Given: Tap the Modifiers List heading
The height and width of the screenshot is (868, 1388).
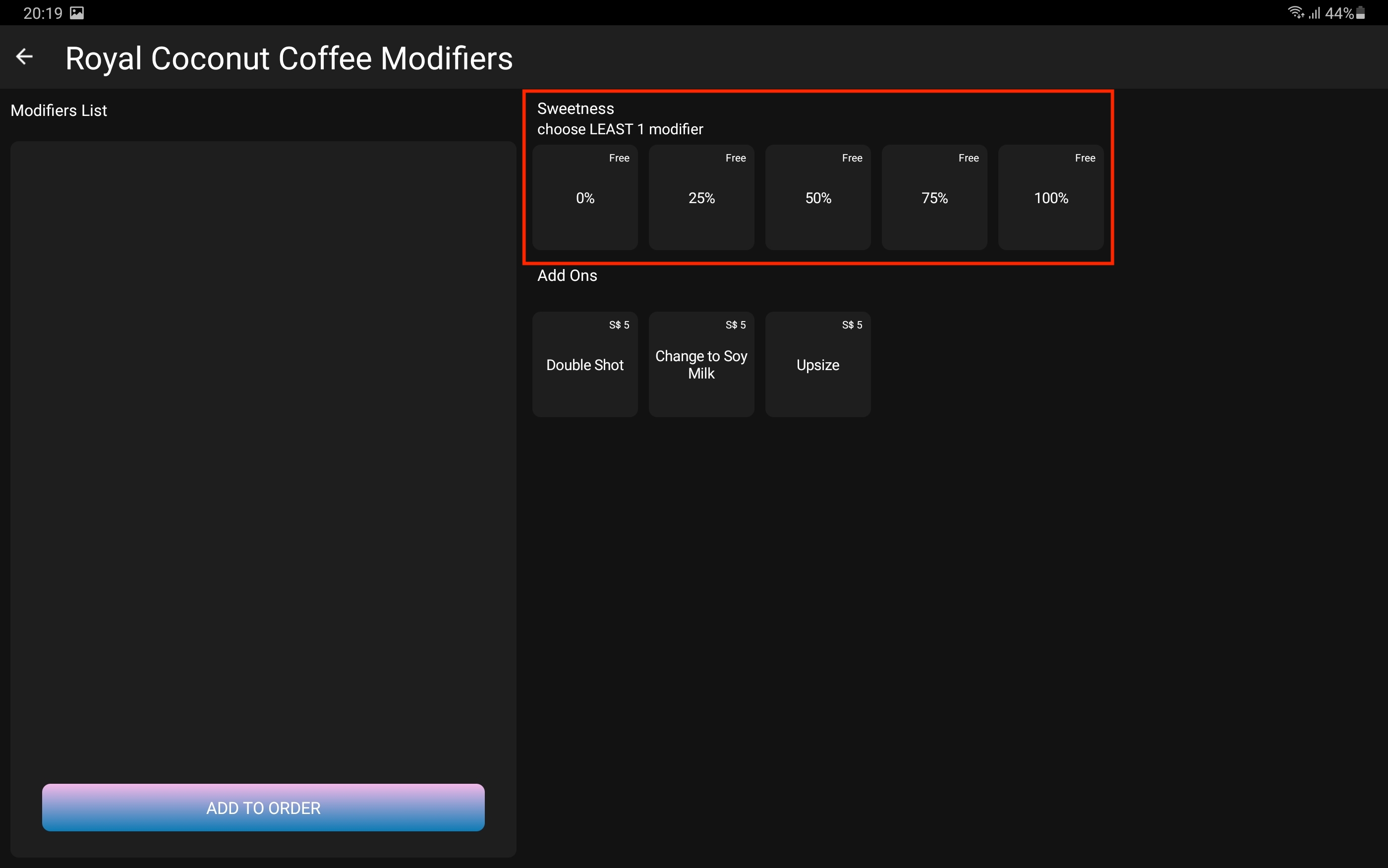Looking at the screenshot, I should tap(58, 110).
